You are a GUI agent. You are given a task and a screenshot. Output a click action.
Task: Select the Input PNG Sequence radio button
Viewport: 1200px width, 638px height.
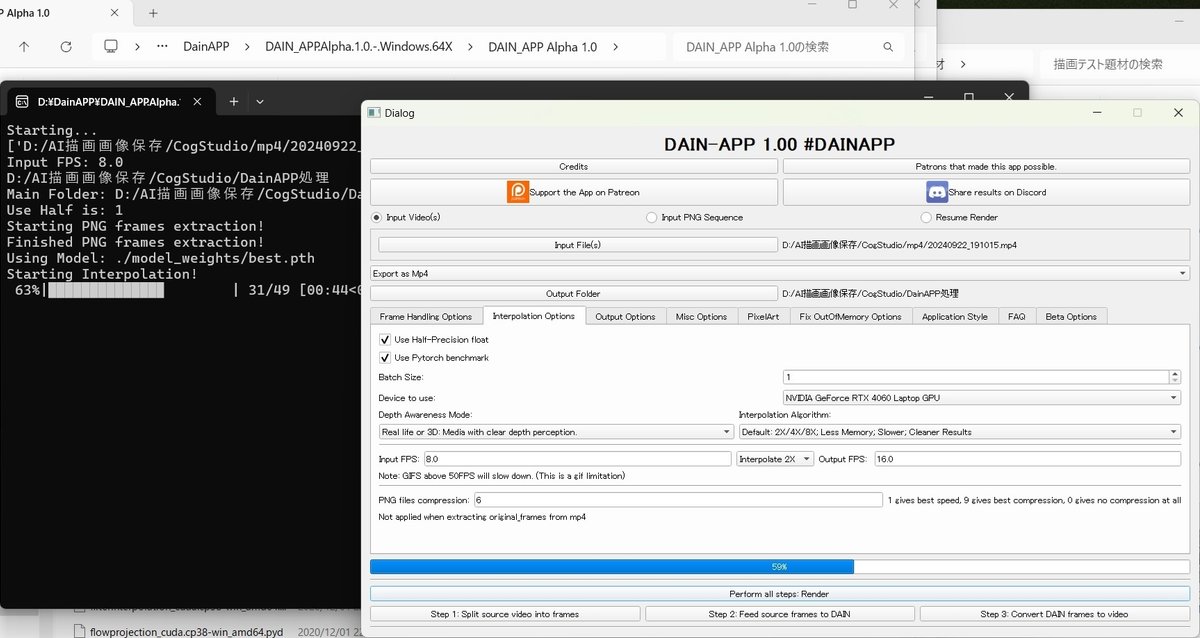pyautogui.click(x=651, y=217)
